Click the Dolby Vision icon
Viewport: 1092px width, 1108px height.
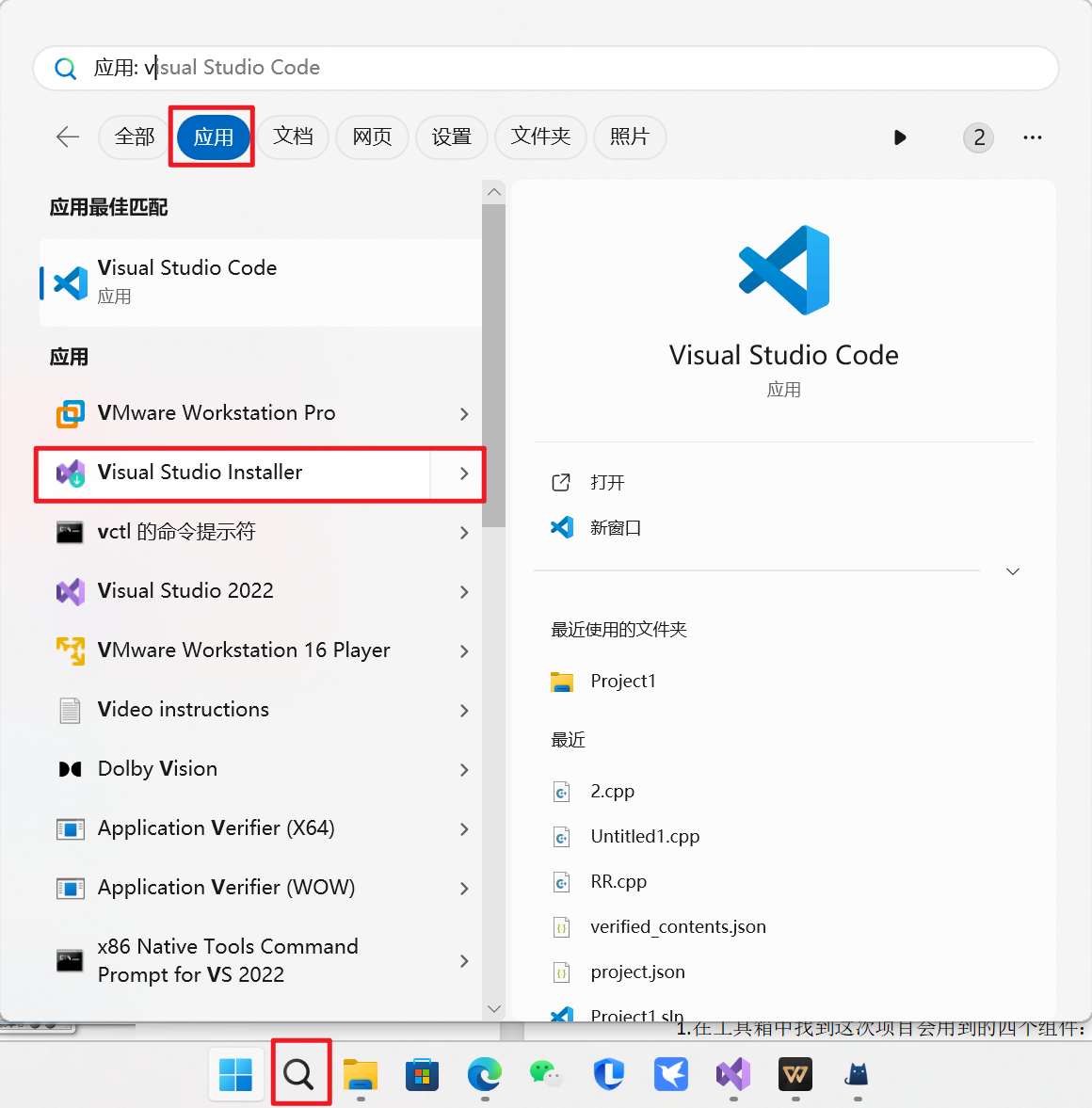[x=70, y=769]
